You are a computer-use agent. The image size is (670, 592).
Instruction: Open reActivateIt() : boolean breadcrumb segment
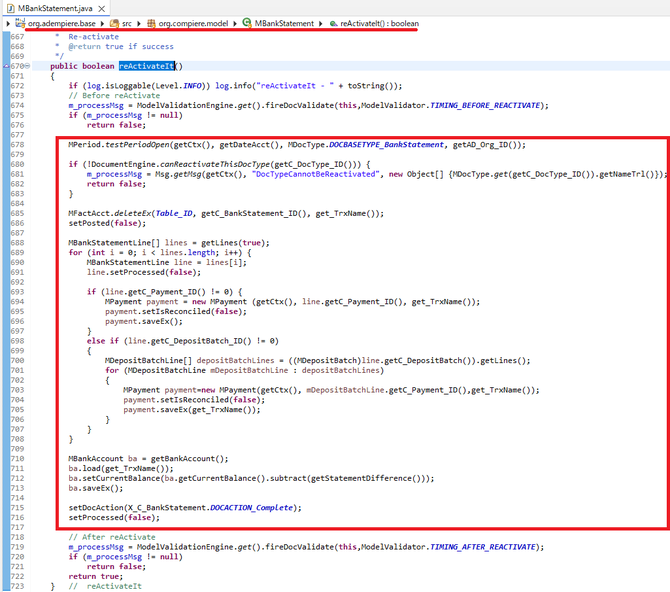point(379,24)
